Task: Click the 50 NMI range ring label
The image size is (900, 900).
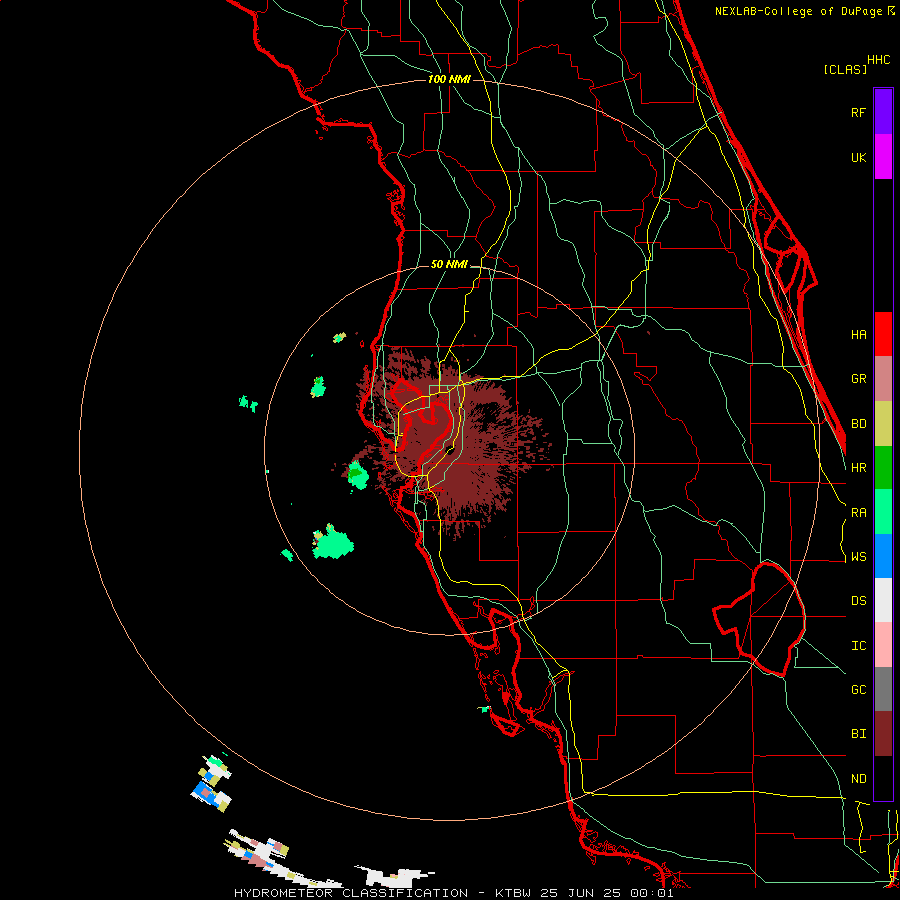Action: 449,264
